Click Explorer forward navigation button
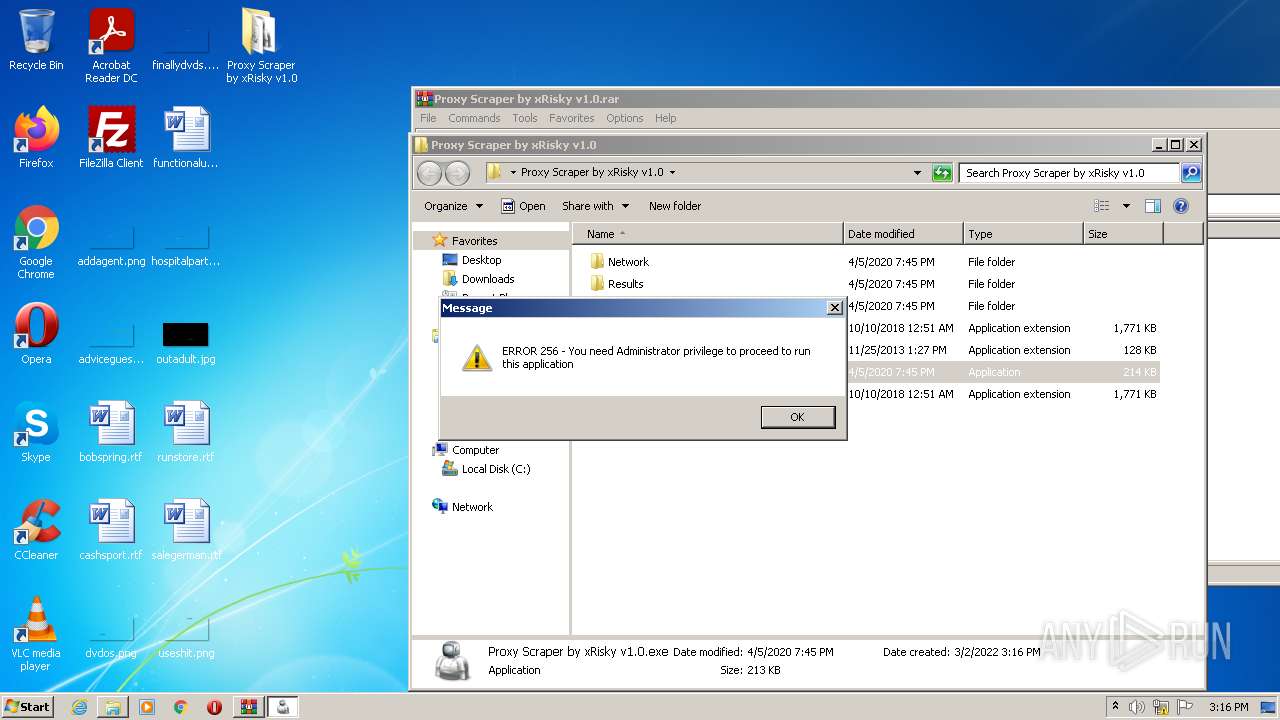This screenshot has height=720, width=1280. click(457, 173)
